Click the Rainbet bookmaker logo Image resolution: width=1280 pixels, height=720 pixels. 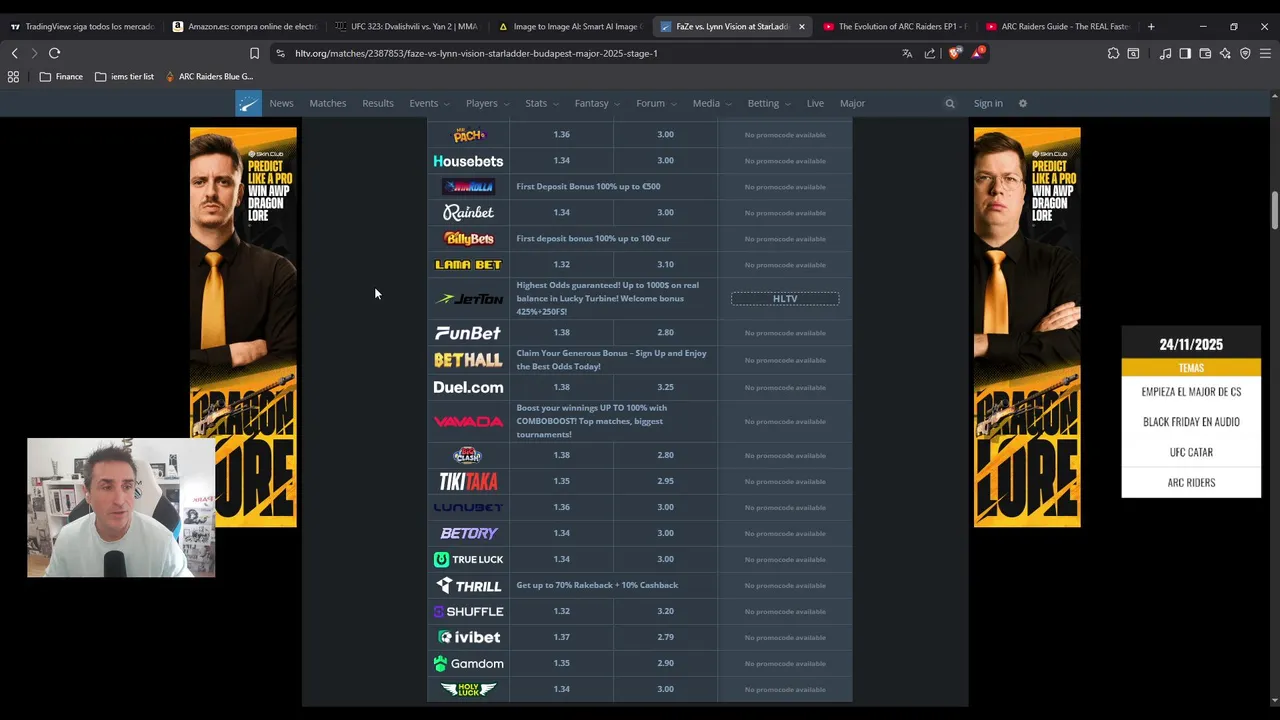pos(468,212)
